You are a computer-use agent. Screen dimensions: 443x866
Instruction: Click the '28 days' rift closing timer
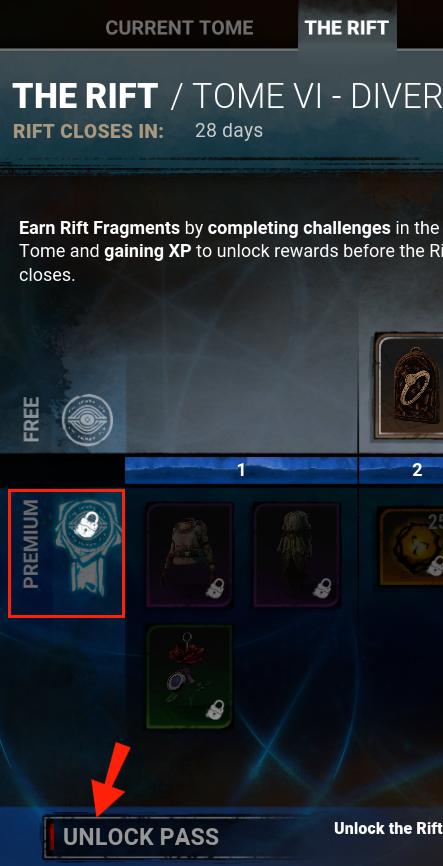pos(229,131)
